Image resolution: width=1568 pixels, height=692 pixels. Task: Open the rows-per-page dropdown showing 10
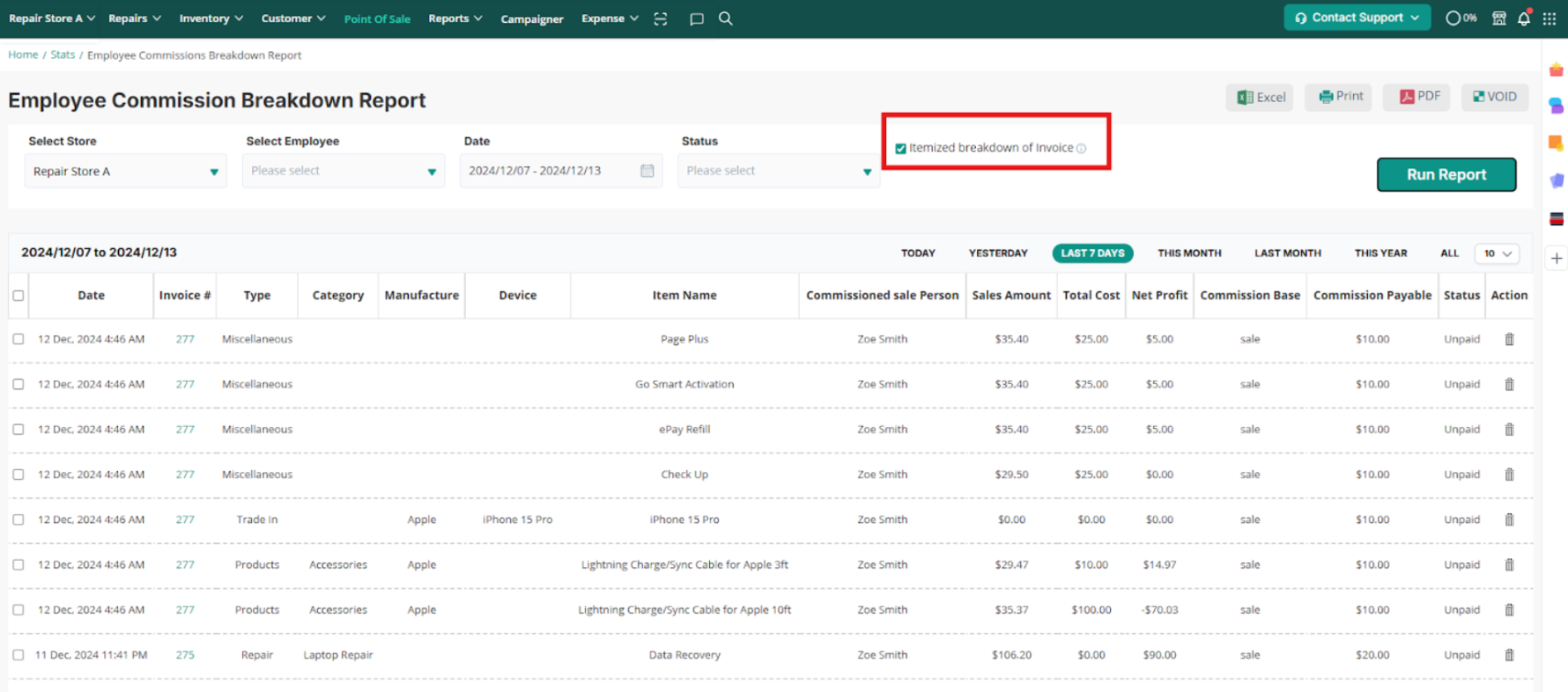point(1497,254)
